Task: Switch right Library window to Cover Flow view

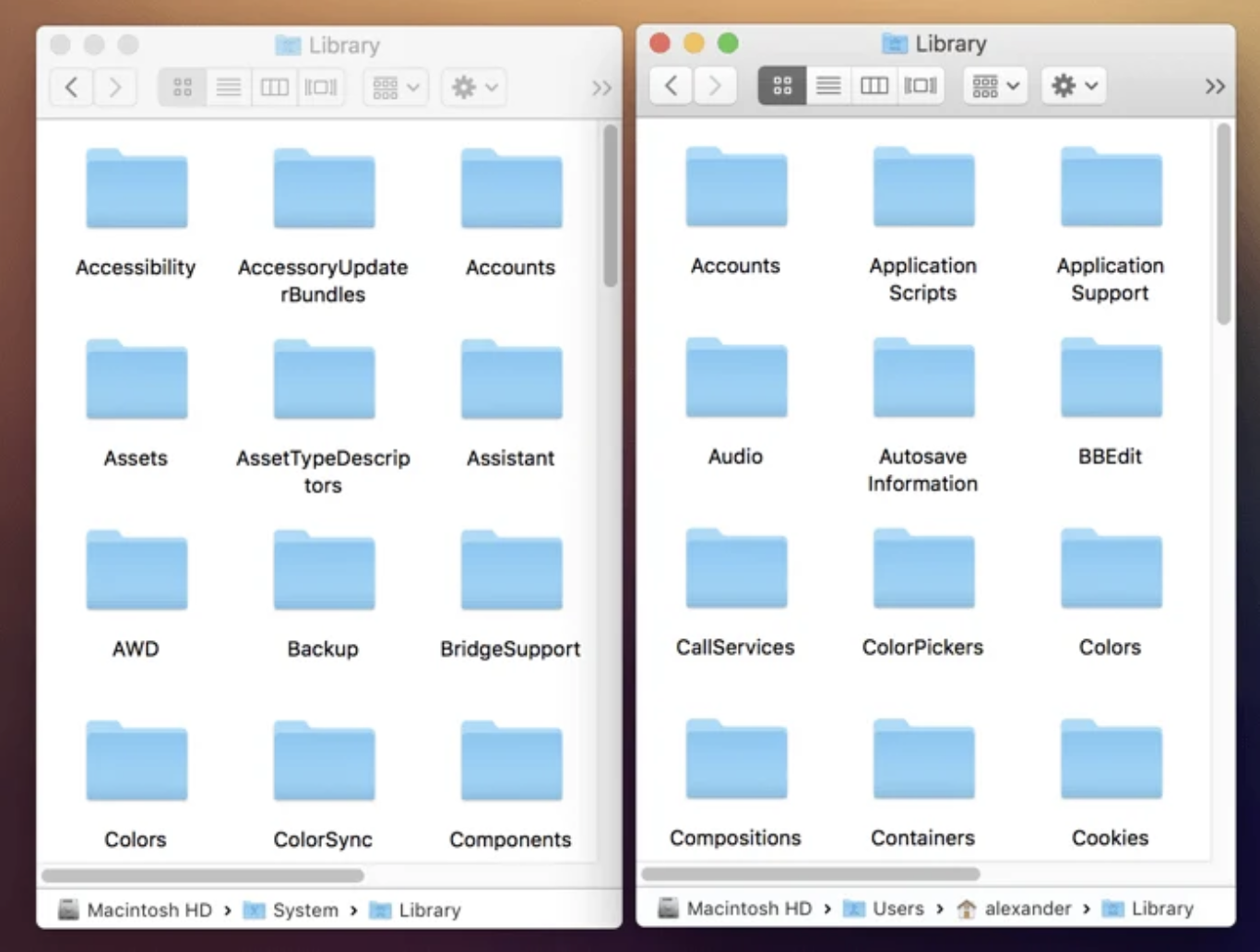Action: tap(921, 86)
